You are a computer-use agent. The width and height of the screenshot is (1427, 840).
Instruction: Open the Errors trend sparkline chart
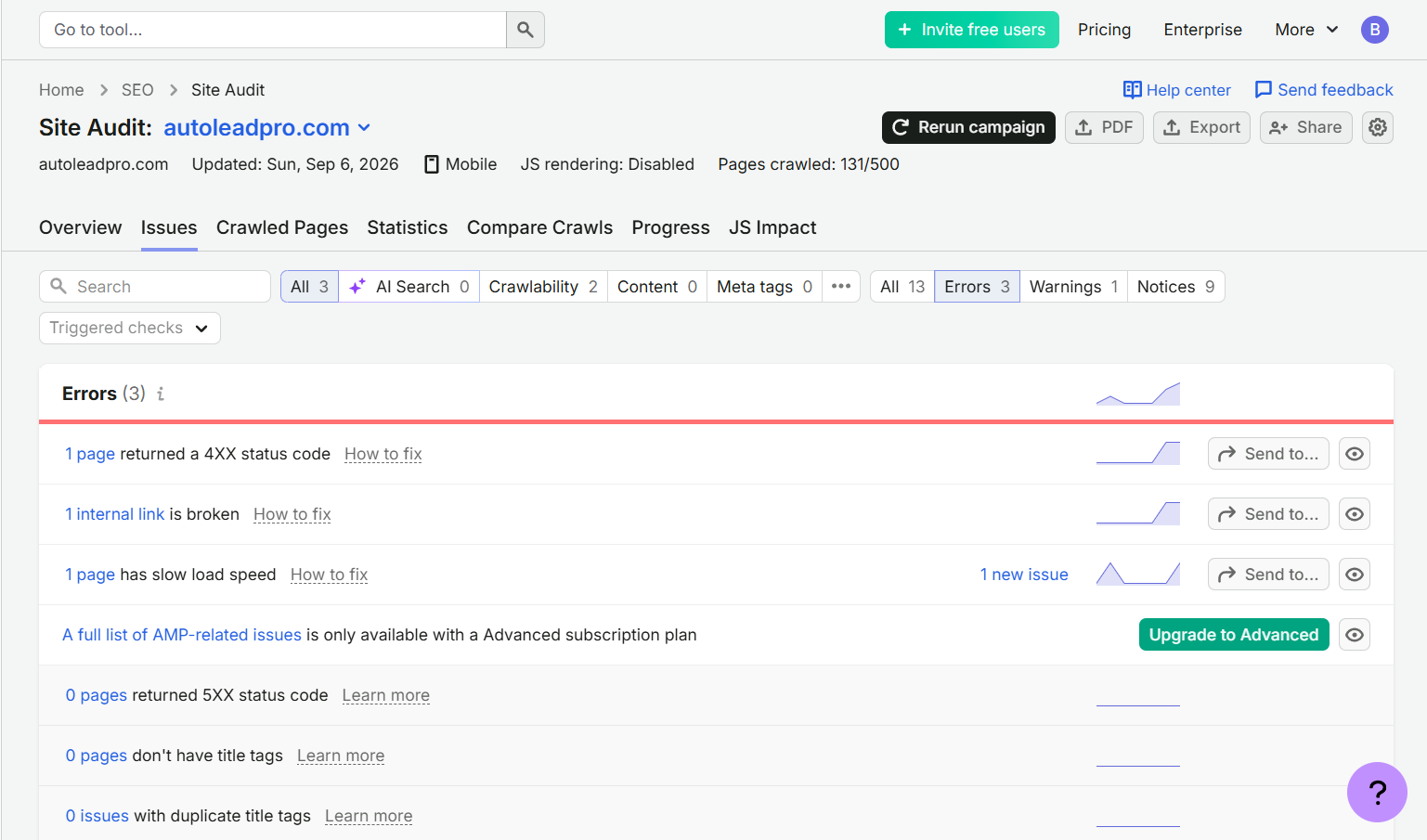pos(1138,394)
